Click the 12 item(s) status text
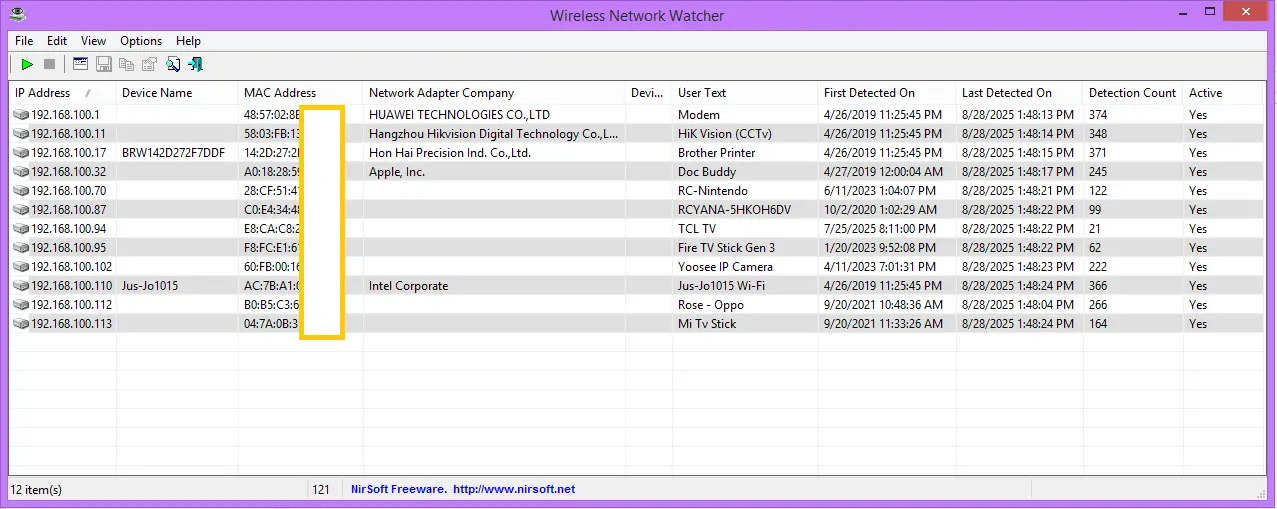The height and width of the screenshot is (509, 1277). 37,490
